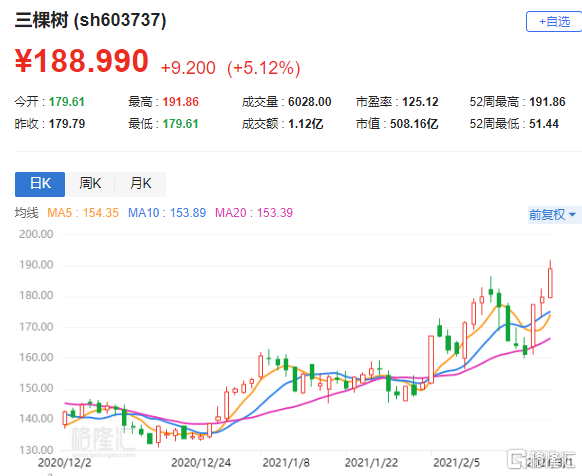Switch to the 月K monthly chart tab
Screen dimensions: 582x476
[x=141, y=184]
